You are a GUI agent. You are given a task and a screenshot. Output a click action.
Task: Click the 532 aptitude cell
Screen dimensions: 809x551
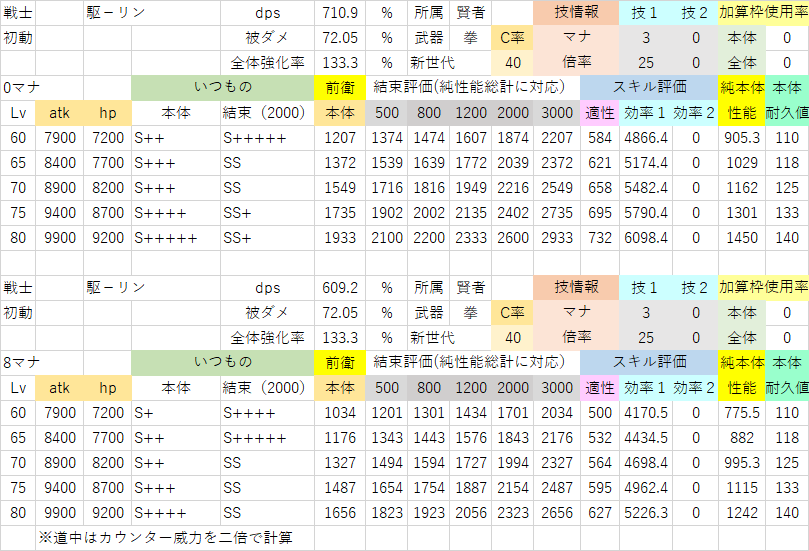tap(600, 438)
